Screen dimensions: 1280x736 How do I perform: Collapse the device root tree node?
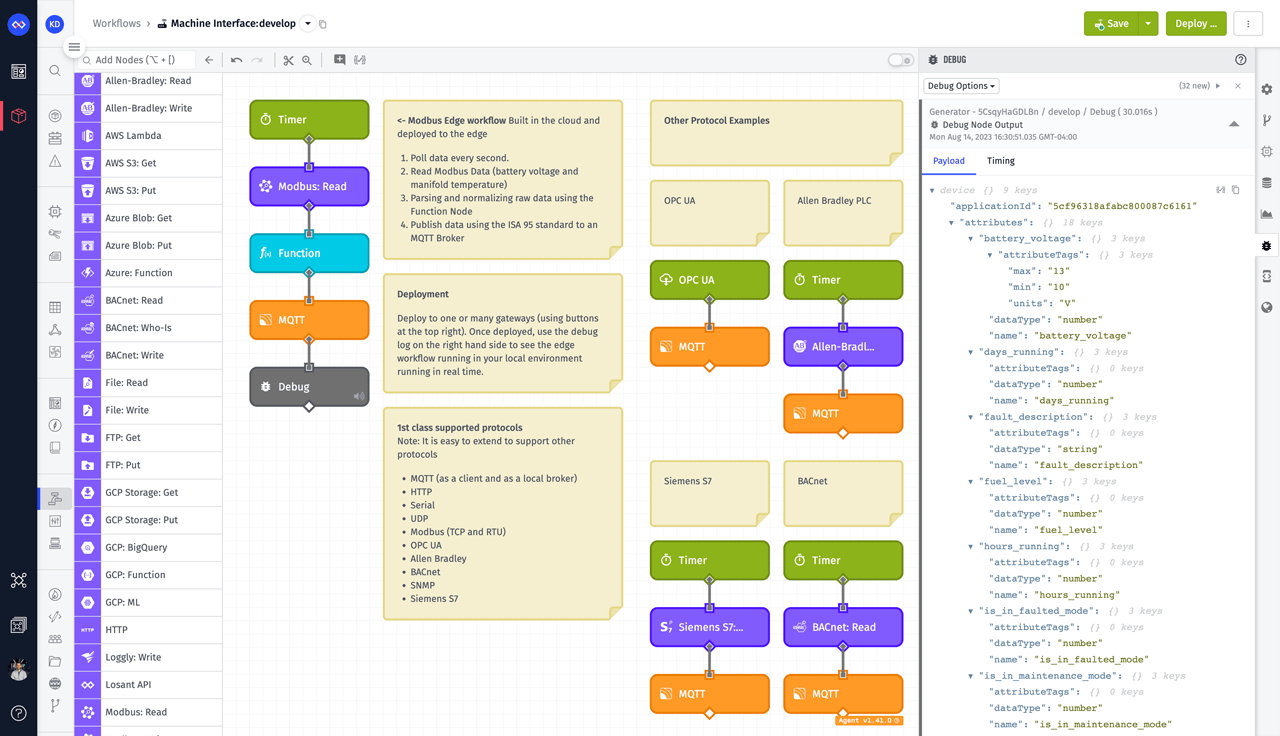(932, 190)
